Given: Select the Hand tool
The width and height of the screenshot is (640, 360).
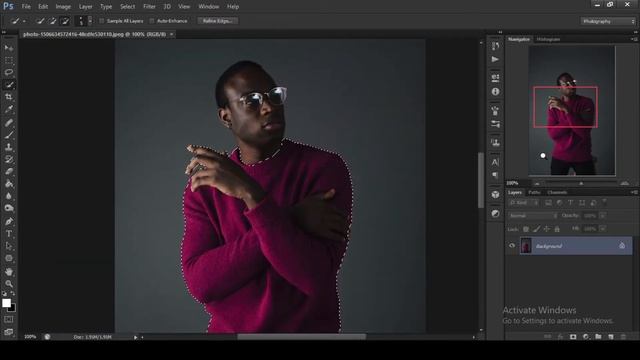Looking at the screenshot, I should [x=9, y=271].
